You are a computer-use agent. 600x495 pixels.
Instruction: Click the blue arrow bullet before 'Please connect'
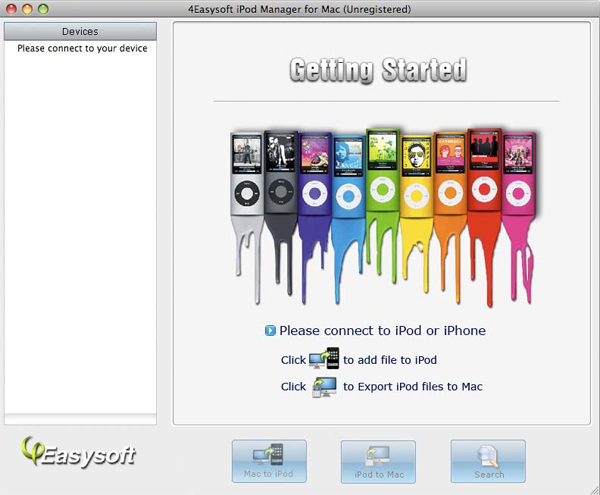pyautogui.click(x=270, y=330)
